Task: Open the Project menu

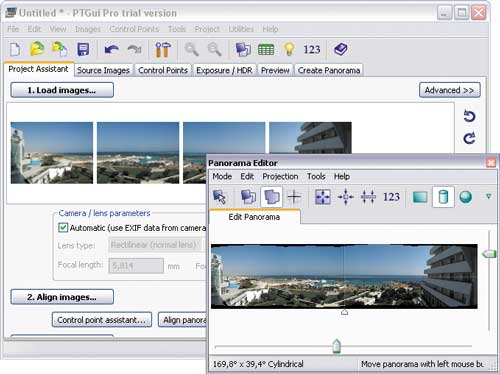Action: tap(207, 29)
